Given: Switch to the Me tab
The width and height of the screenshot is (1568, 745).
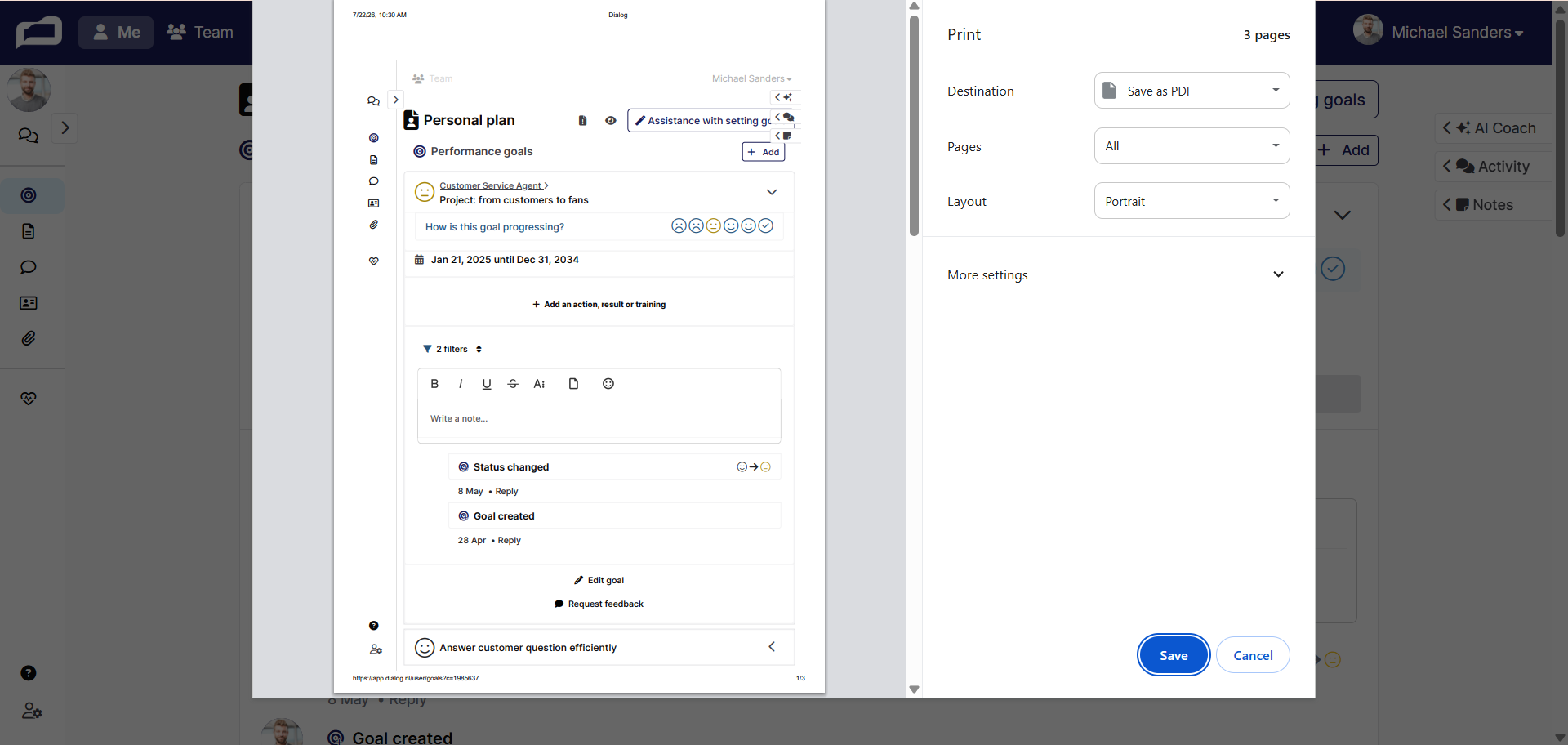Looking at the screenshot, I should 116,33.
